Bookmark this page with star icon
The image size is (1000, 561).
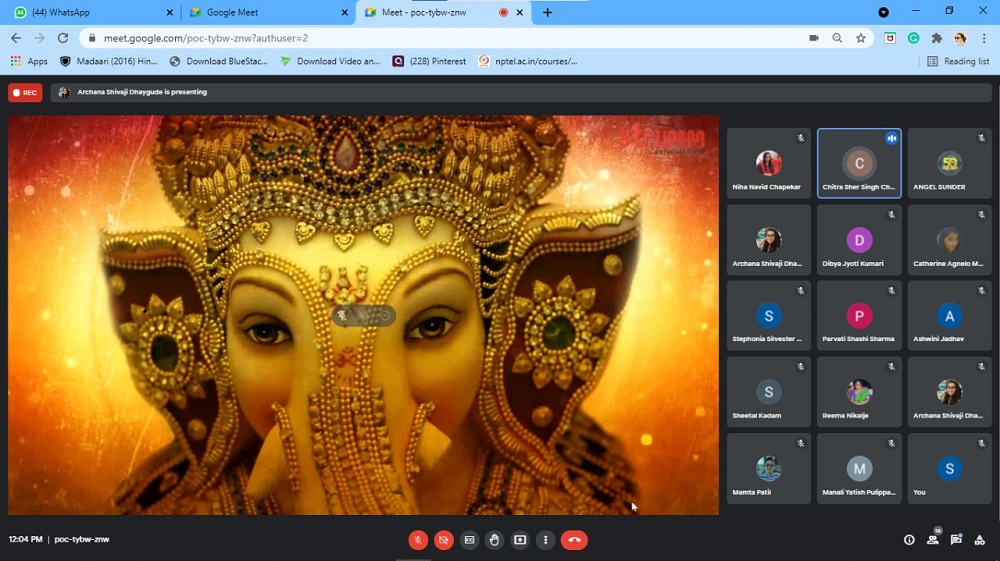click(861, 38)
